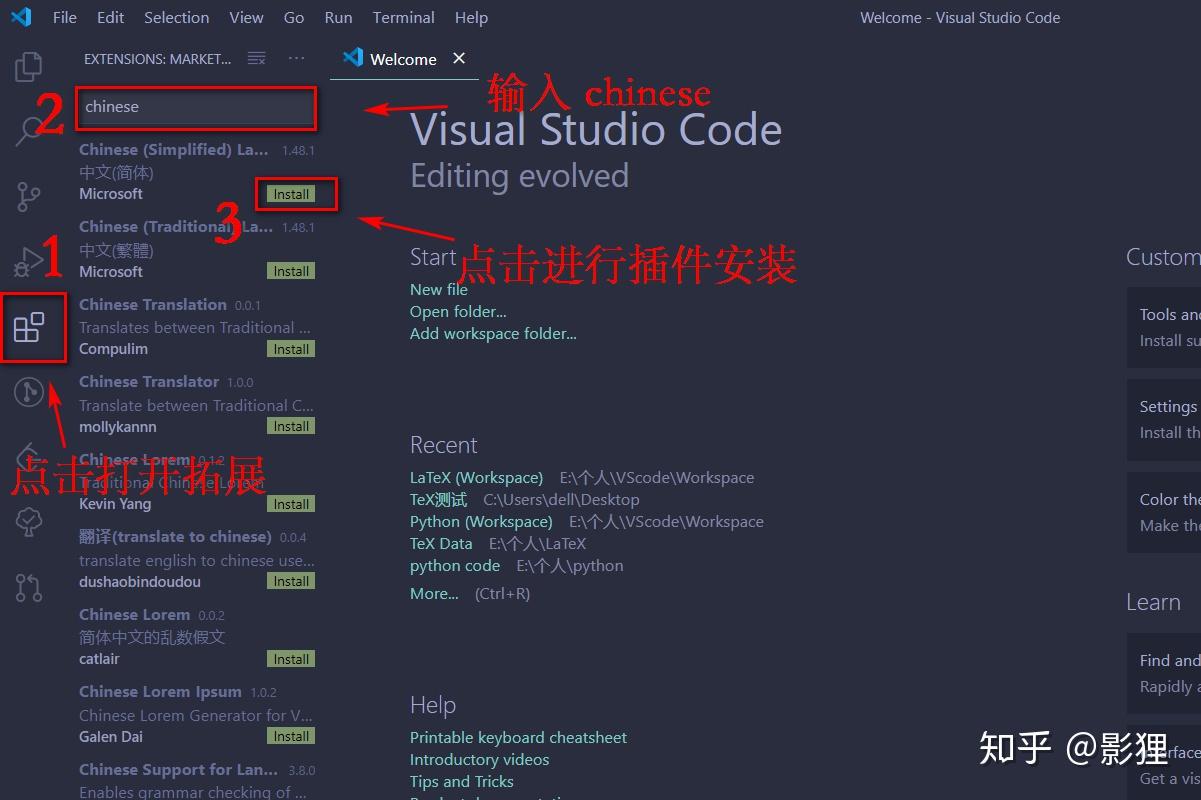This screenshot has width=1201, height=800.
Task: Open the Terminal menu
Action: click(x=403, y=17)
